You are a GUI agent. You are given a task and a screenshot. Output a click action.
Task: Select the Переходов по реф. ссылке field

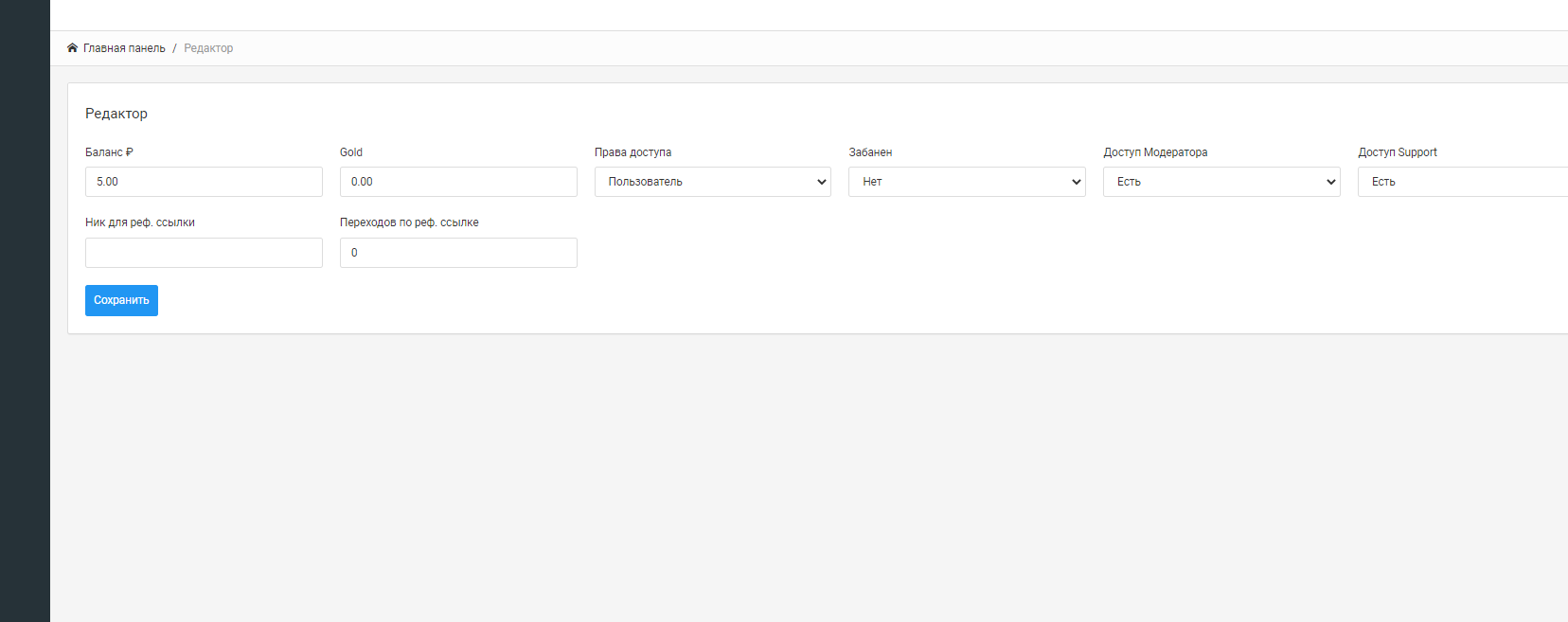click(x=458, y=253)
